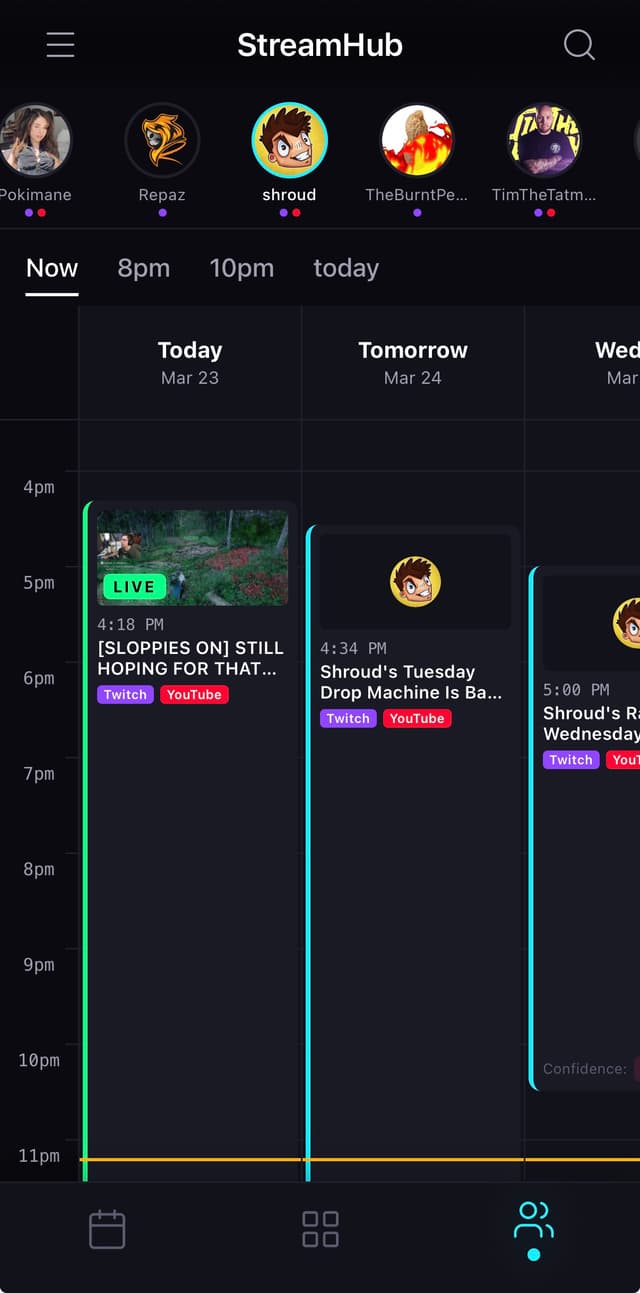Switch to the 8pm schedule tab
The image size is (640, 1293).
pyautogui.click(x=143, y=267)
